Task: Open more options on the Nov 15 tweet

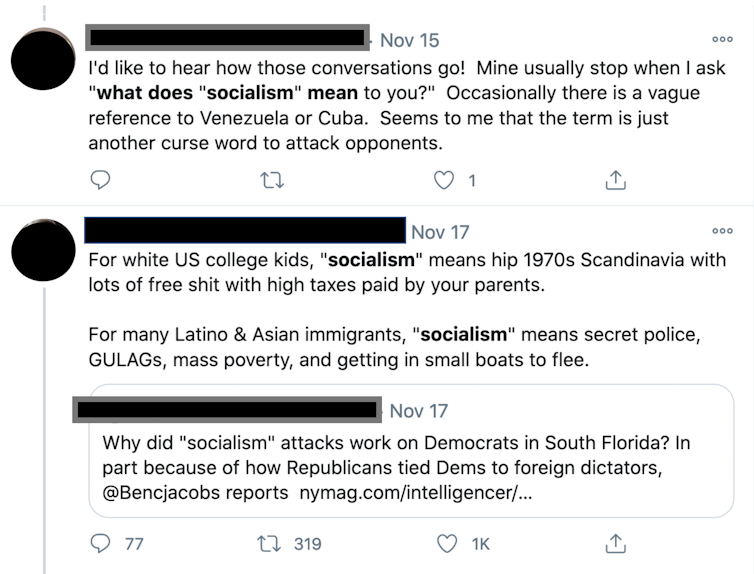Action: pyautogui.click(x=722, y=39)
